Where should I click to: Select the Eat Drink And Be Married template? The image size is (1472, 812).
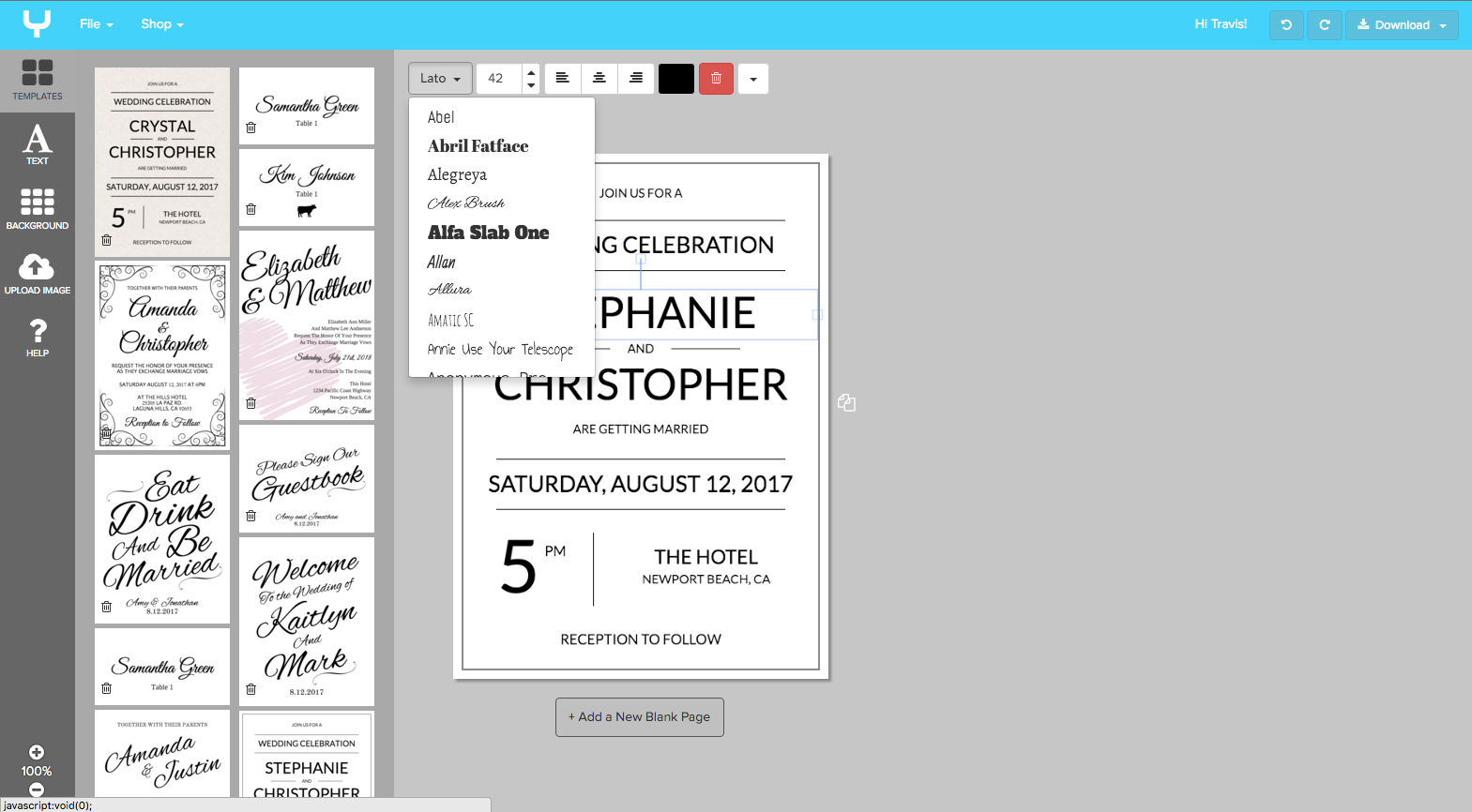pos(162,539)
